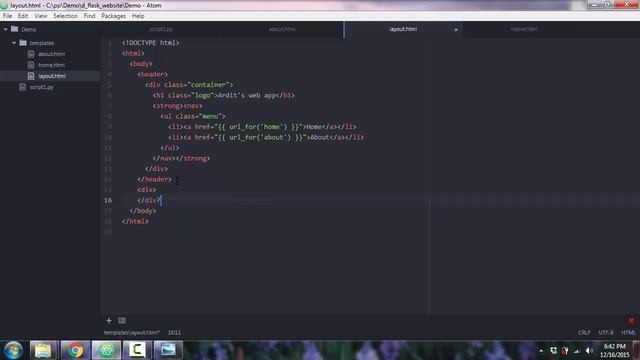This screenshot has width=640, height=360.
Task: Open script1.py in the tree view
Action: click(41, 87)
